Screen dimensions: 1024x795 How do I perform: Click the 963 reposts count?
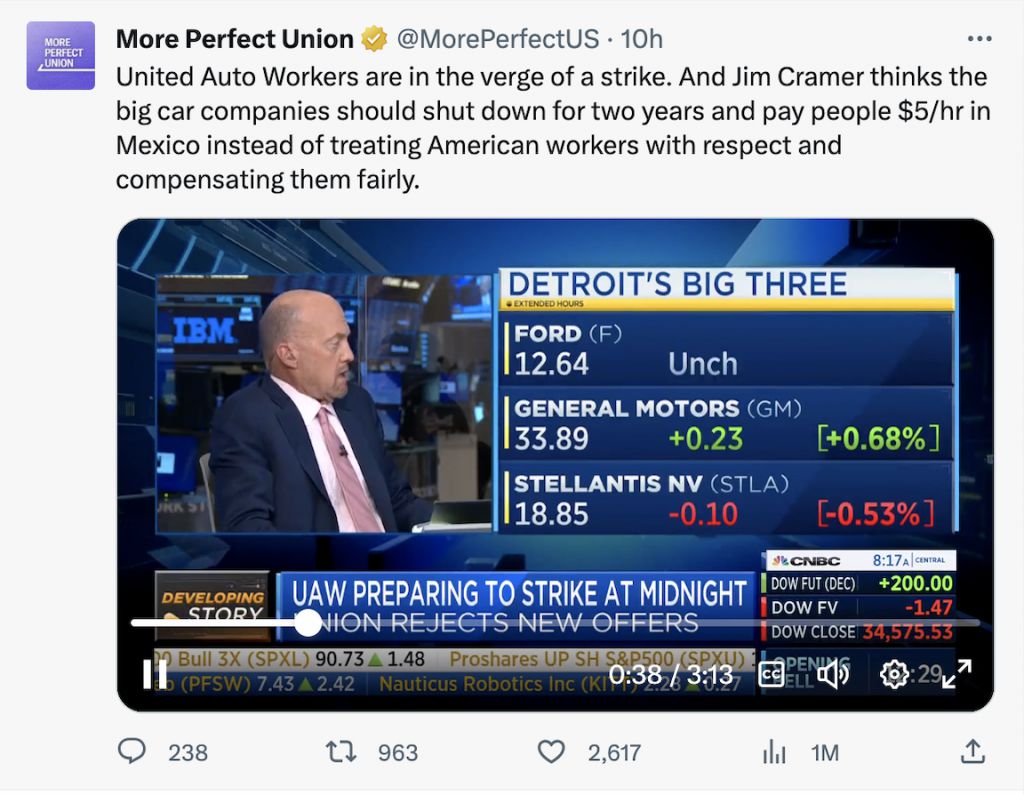[x=397, y=752]
